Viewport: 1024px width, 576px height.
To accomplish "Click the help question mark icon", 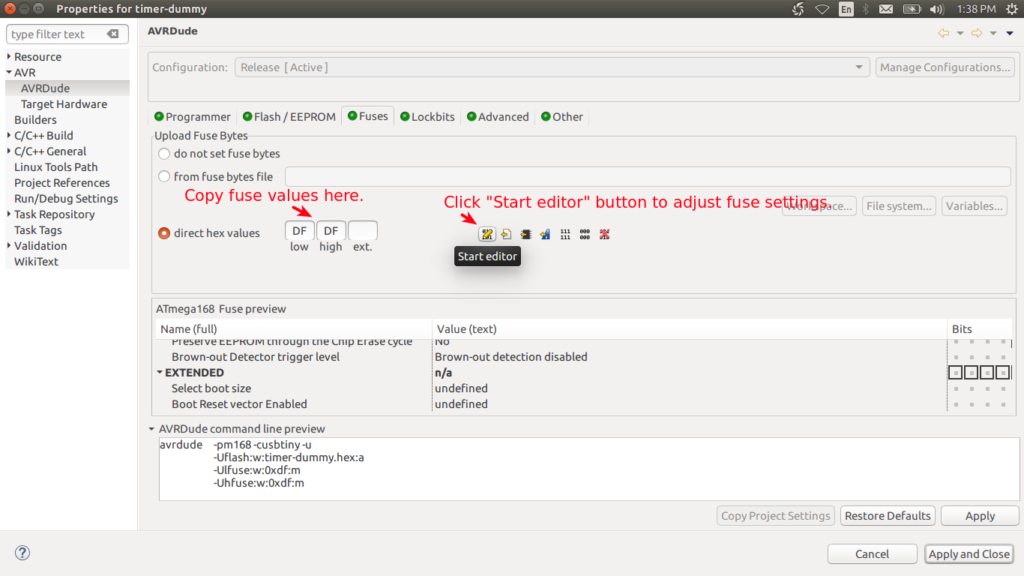I will pos(21,553).
